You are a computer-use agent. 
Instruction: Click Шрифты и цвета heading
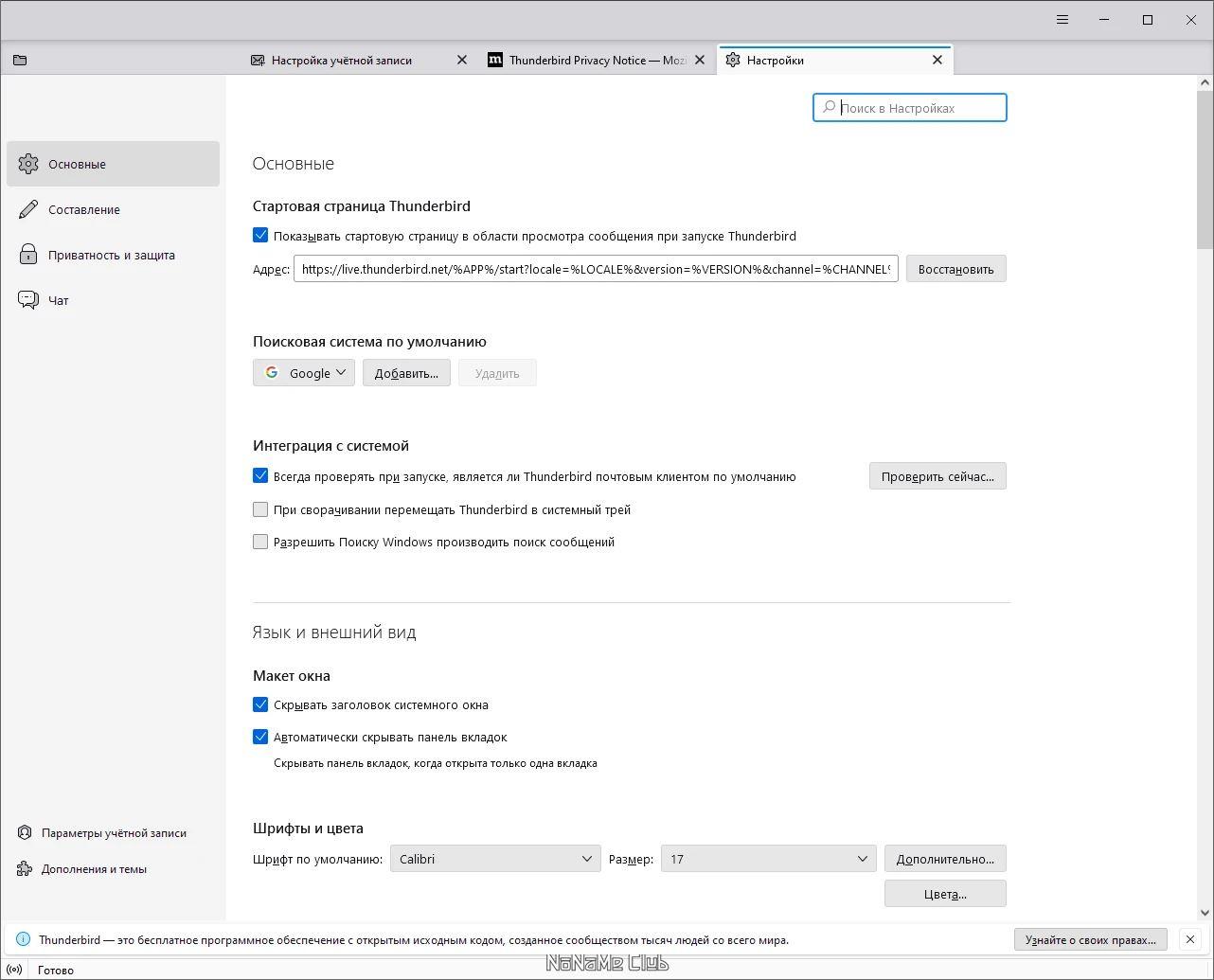308,828
